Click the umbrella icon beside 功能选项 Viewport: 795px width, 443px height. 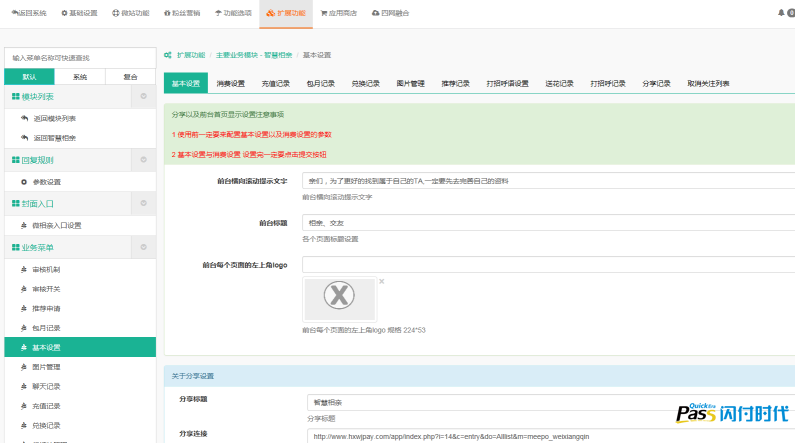(x=218, y=13)
